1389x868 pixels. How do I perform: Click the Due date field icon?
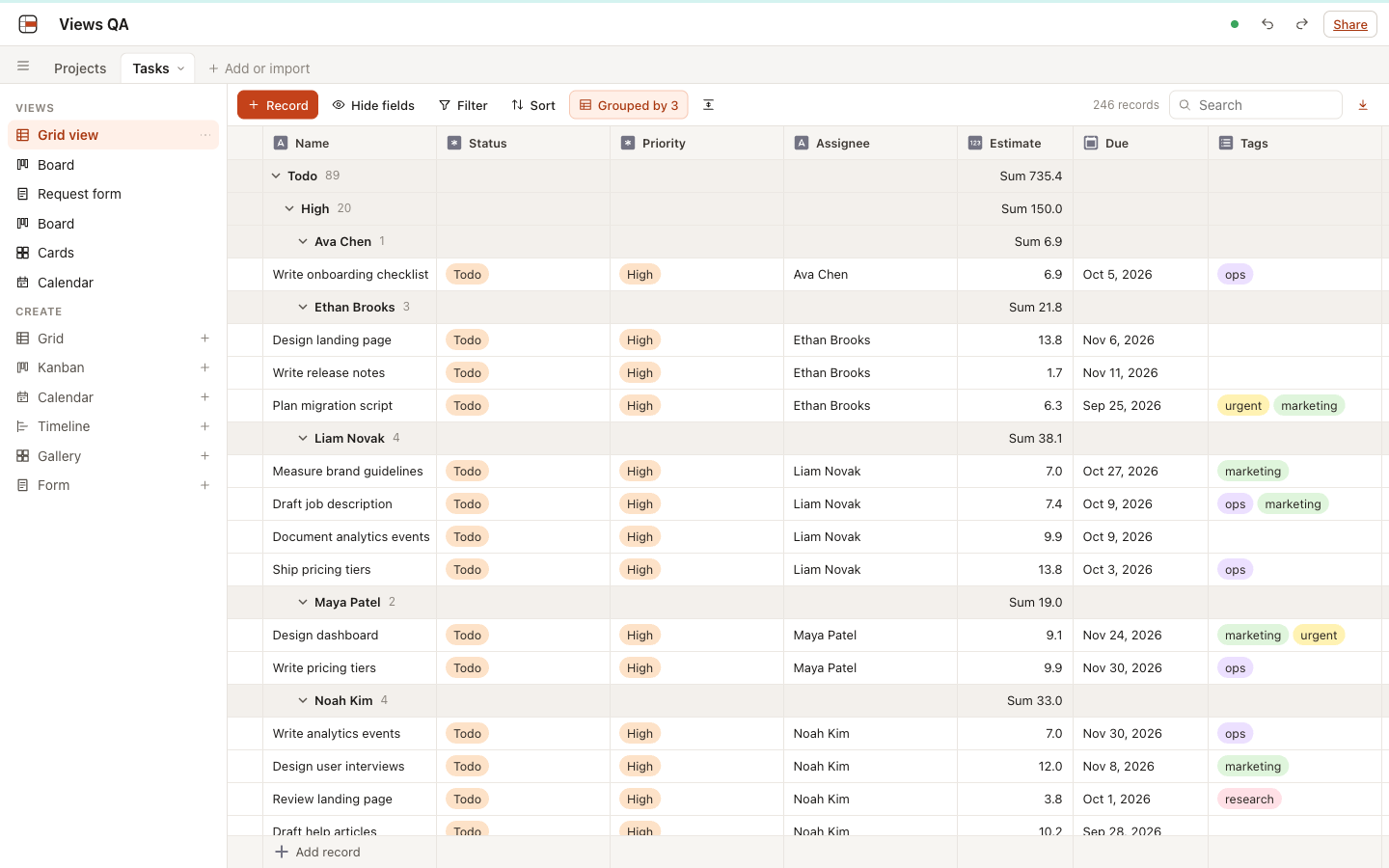coord(1091,143)
